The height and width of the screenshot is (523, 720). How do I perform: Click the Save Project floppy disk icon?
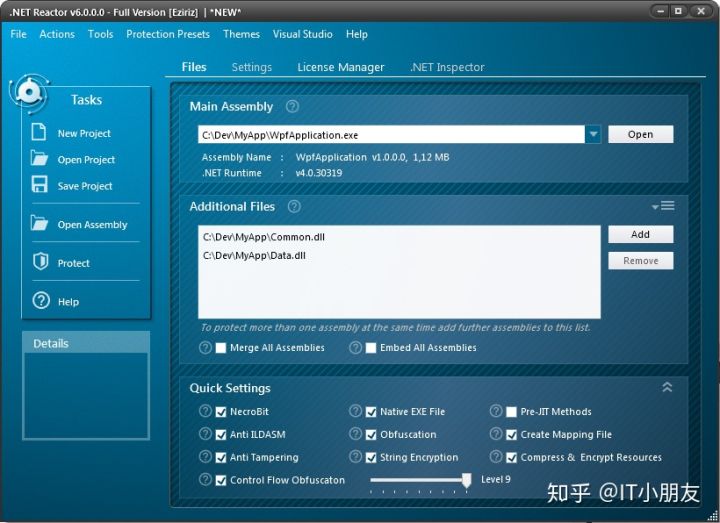click(x=39, y=184)
